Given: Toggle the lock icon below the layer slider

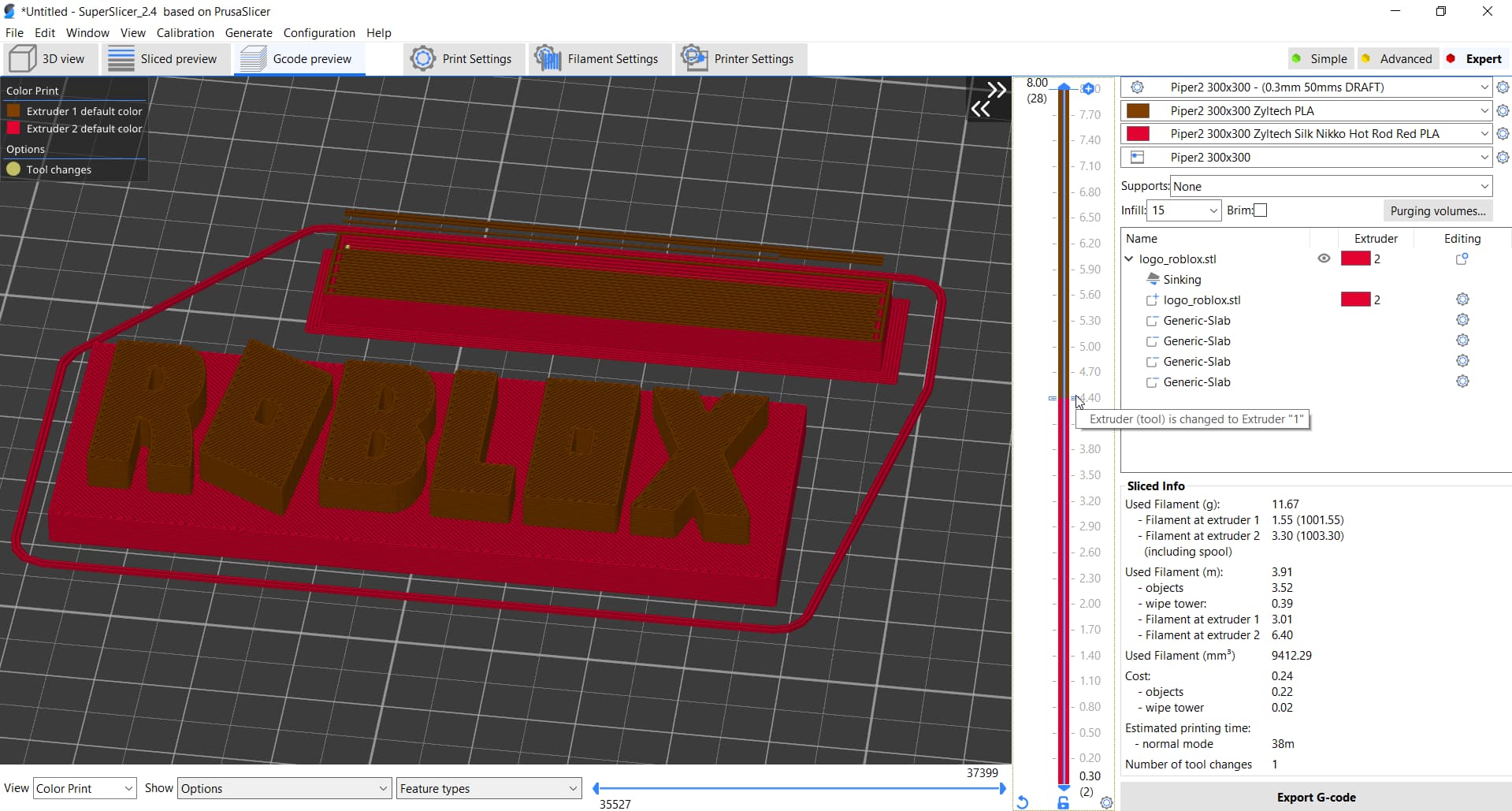Looking at the screenshot, I should tap(1063, 802).
